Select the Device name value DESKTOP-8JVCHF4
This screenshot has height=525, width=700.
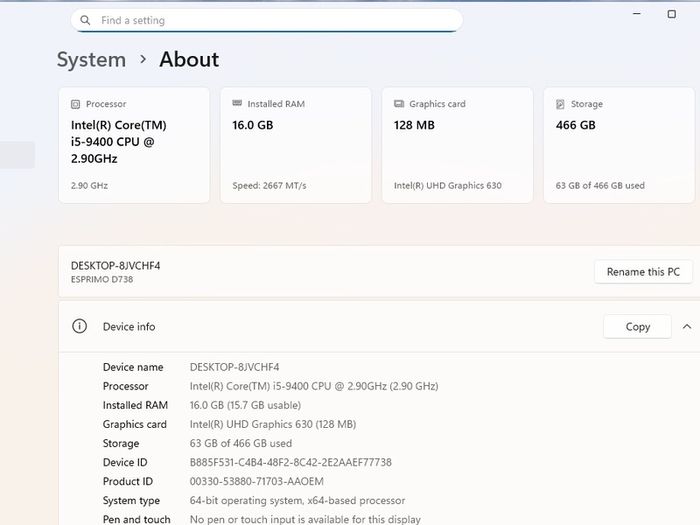234,367
